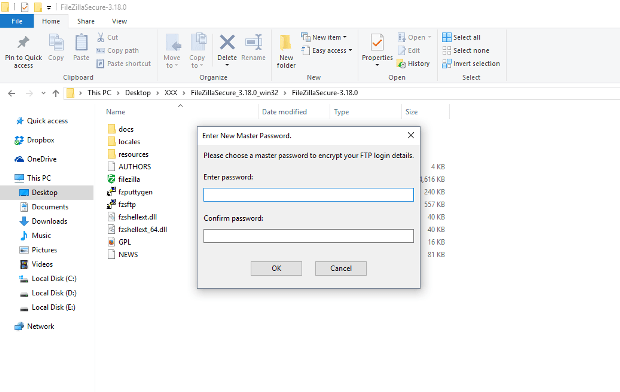
Task: Select This PC in navigation pane
Action: point(33,178)
